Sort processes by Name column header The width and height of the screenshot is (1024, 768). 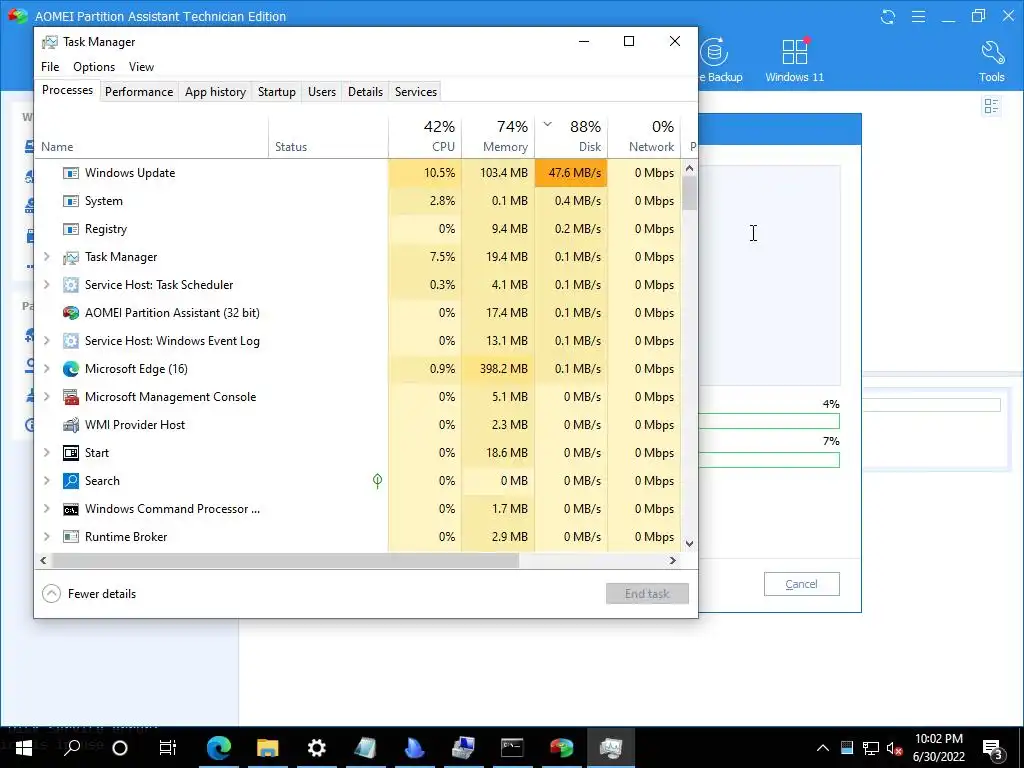click(152, 136)
